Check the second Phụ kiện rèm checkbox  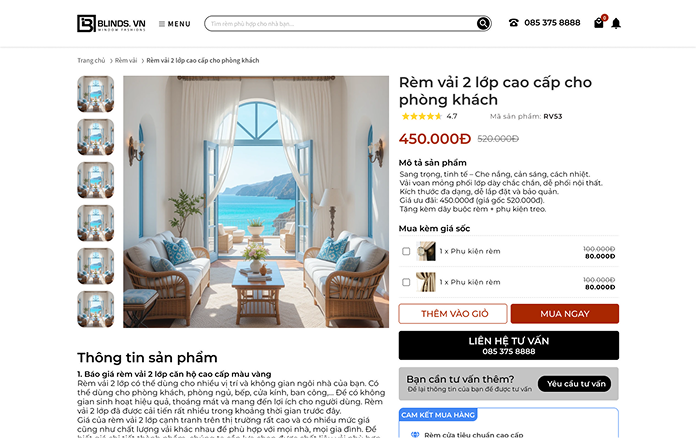[x=406, y=282]
